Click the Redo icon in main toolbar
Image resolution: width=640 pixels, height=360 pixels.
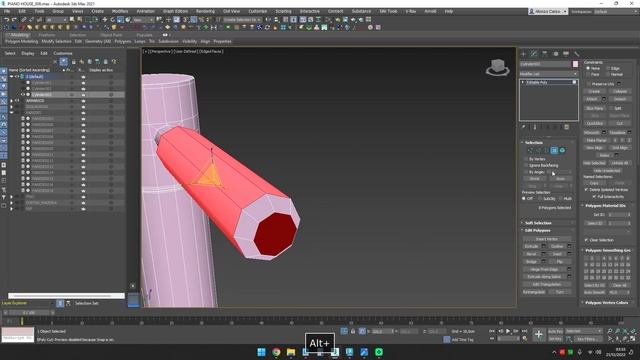14,20
